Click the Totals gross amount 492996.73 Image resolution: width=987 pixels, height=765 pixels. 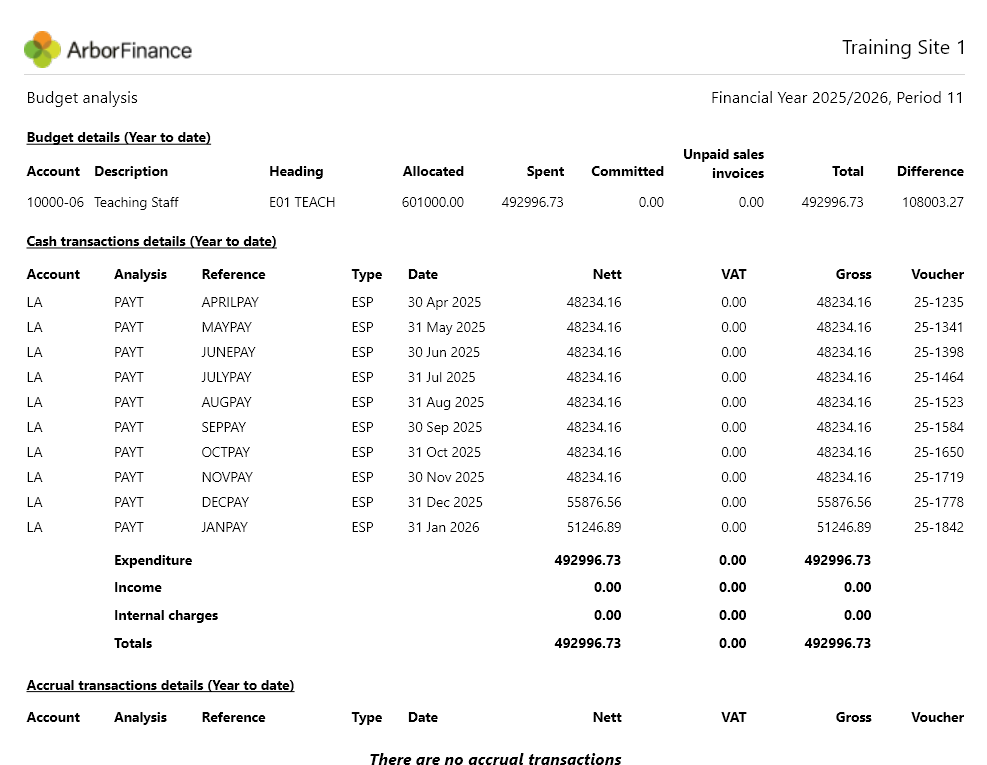coord(837,643)
